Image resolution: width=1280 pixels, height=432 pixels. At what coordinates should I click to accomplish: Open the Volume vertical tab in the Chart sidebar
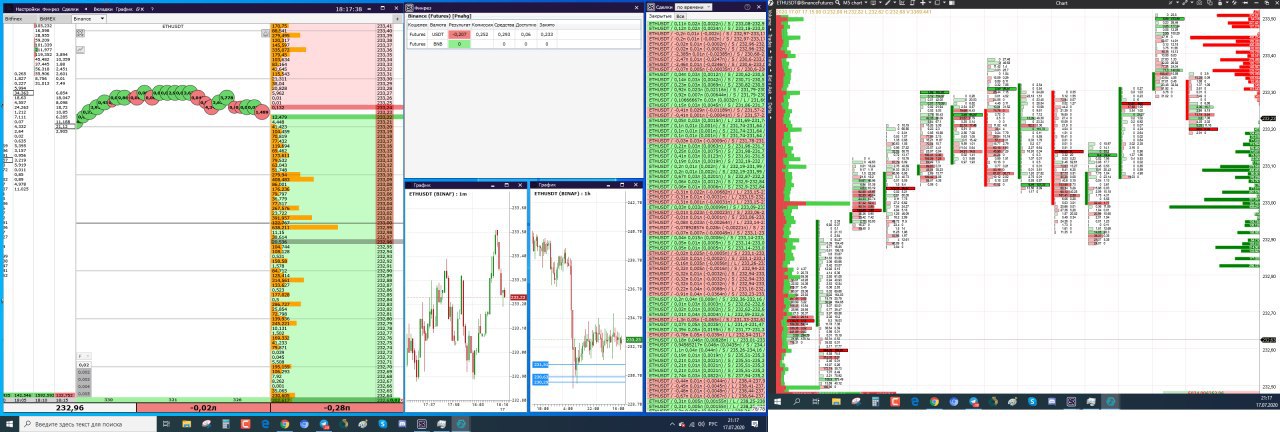(x=771, y=18)
